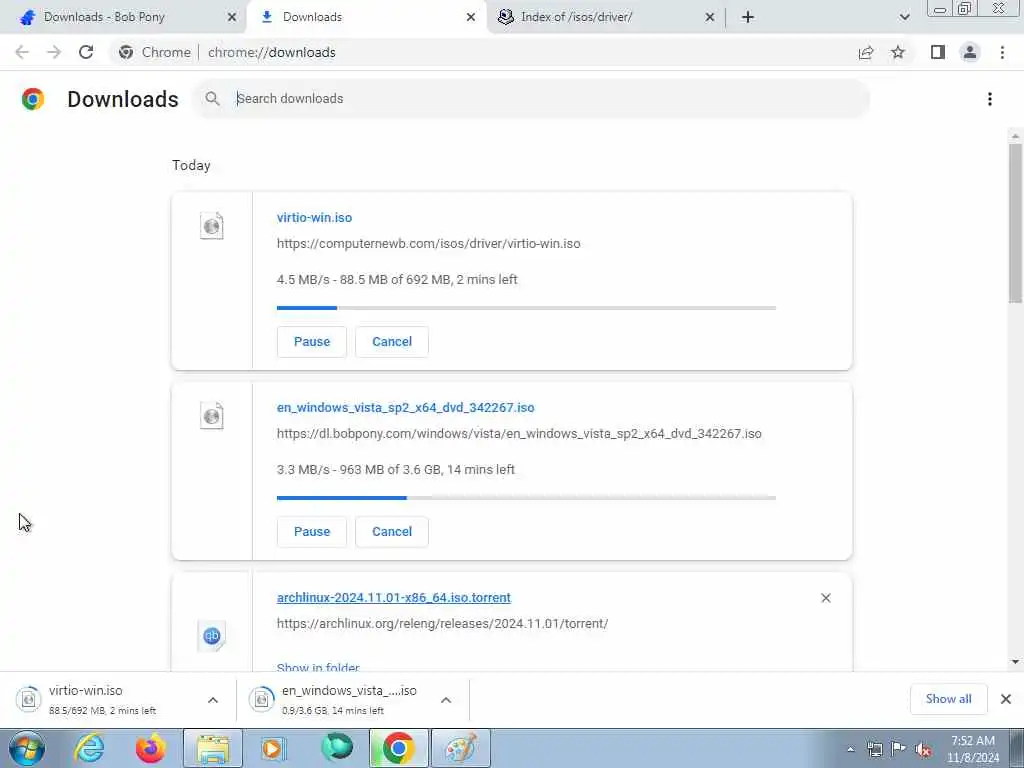
Task: Close the downloads shelf bar
Action: (x=1006, y=699)
